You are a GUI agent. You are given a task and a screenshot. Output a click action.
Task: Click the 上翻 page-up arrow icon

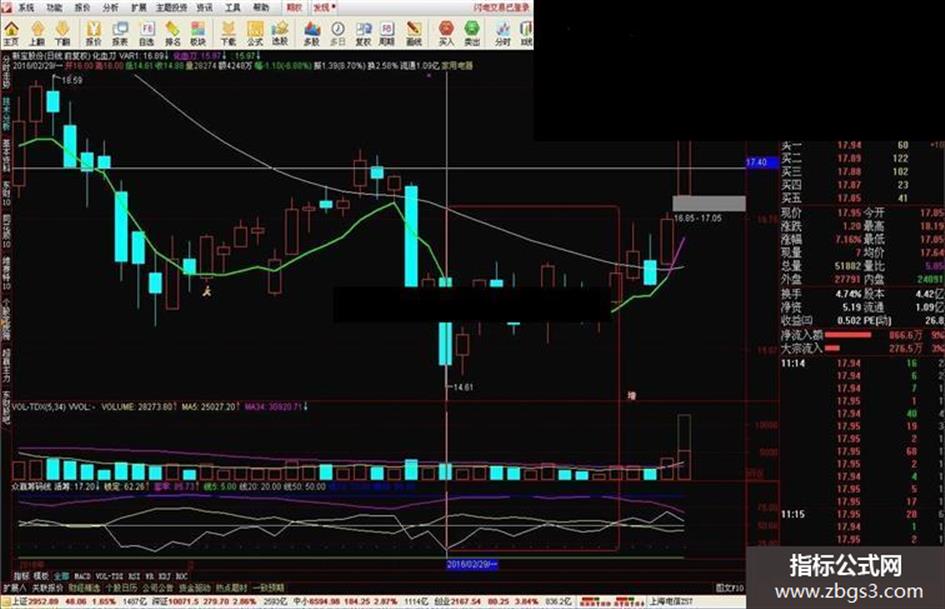click(x=37, y=33)
